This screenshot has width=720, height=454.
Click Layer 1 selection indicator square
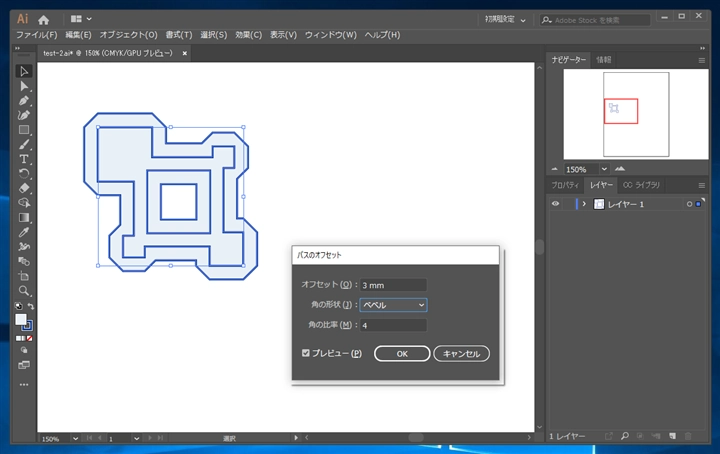point(698,204)
